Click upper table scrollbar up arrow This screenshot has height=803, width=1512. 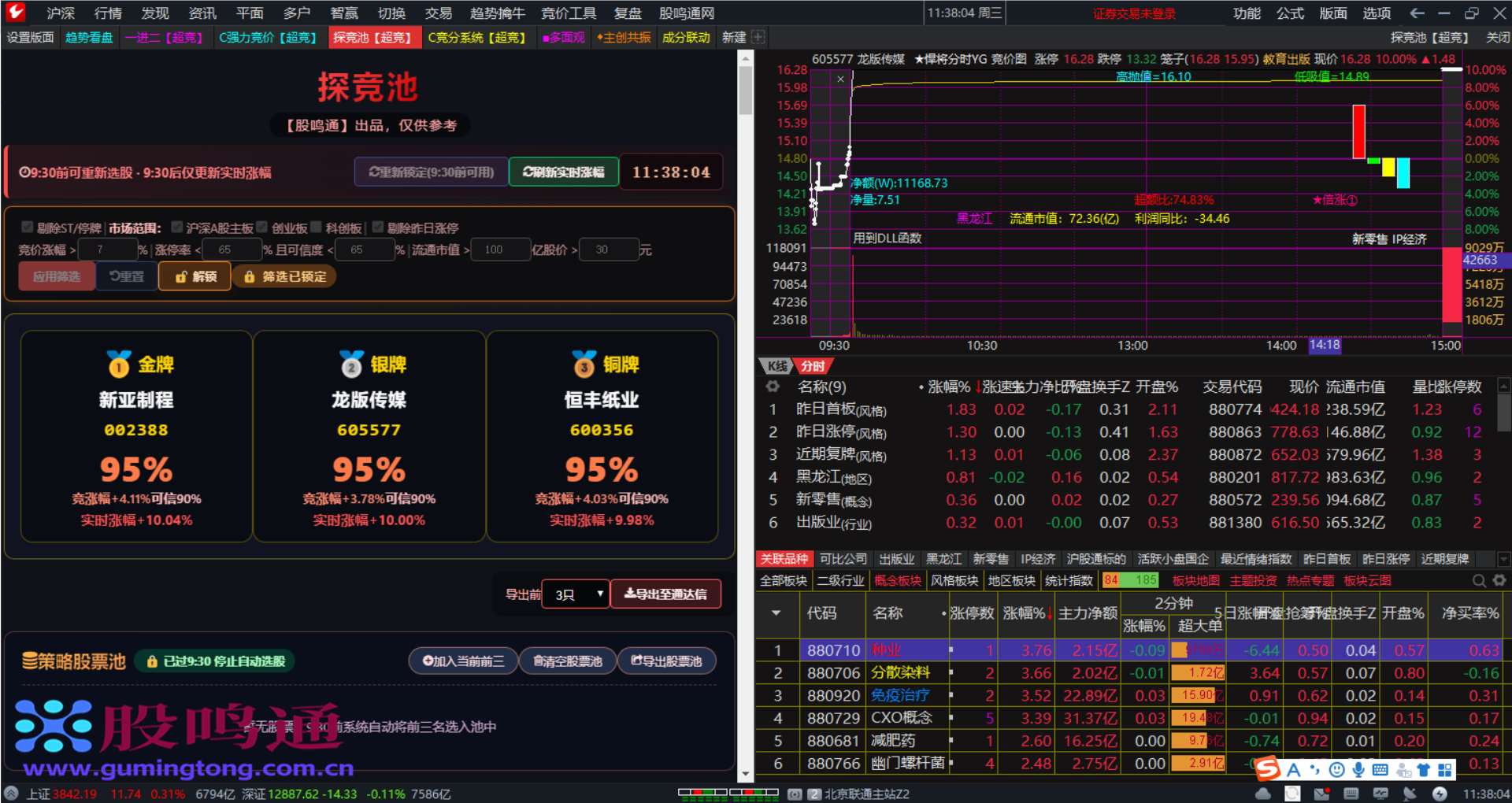click(x=1503, y=386)
